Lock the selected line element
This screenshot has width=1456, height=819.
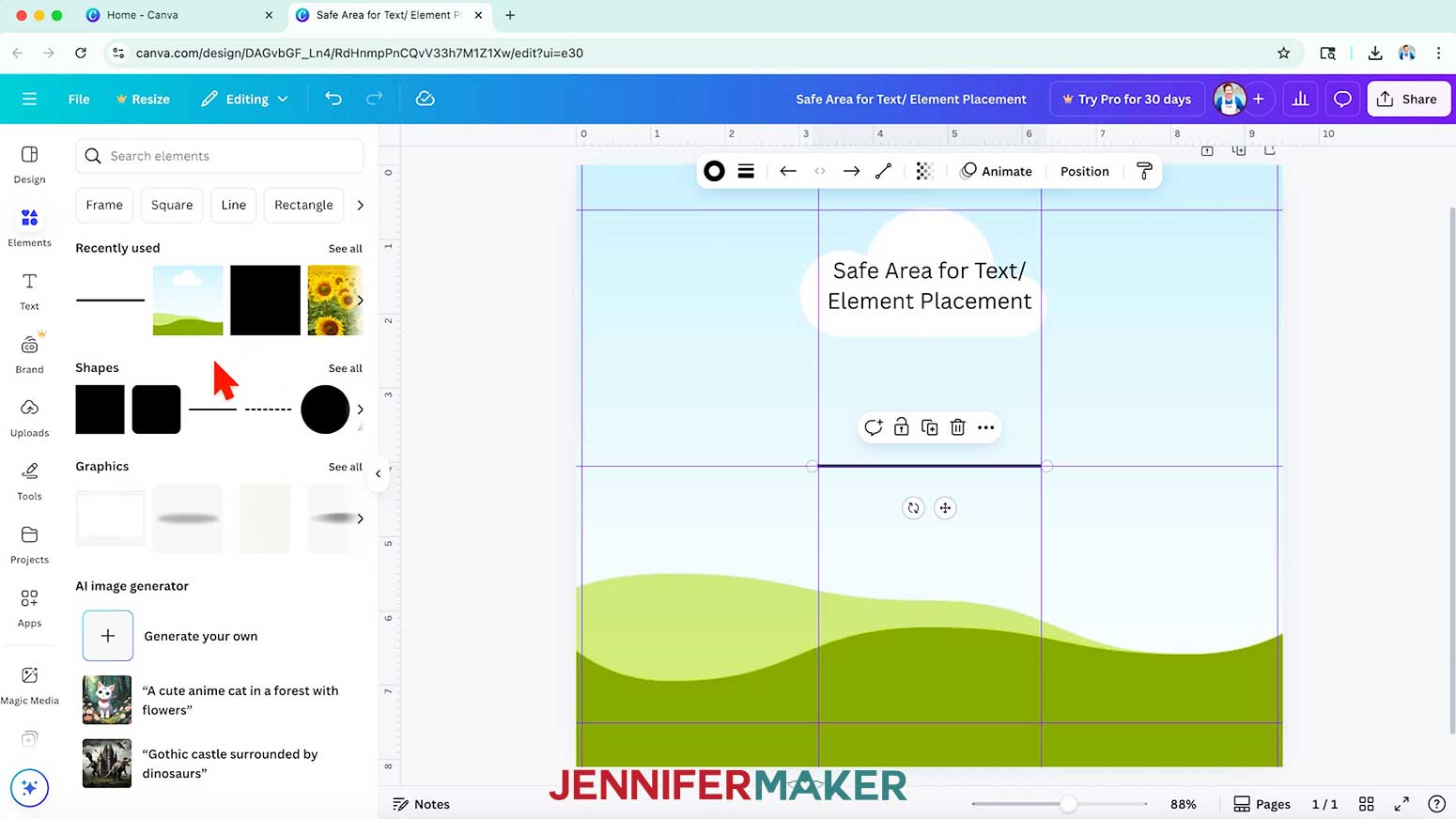(x=901, y=427)
